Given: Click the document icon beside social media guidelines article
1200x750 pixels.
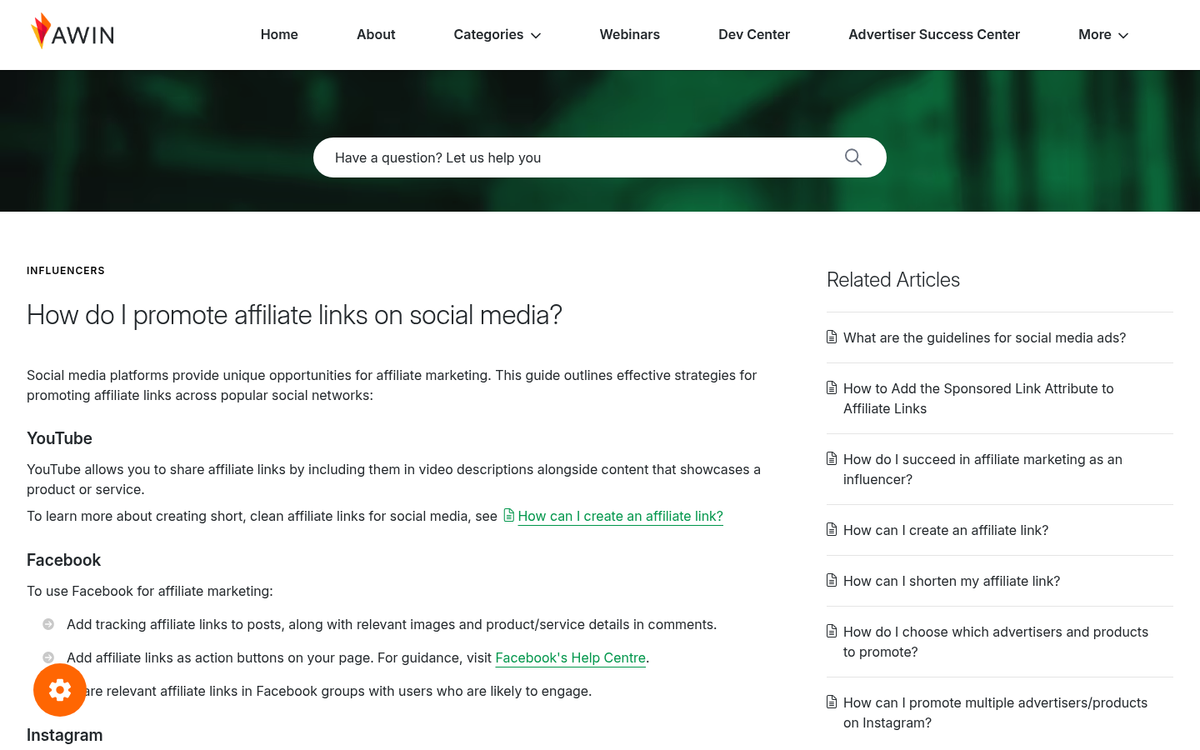Looking at the screenshot, I should tap(831, 337).
